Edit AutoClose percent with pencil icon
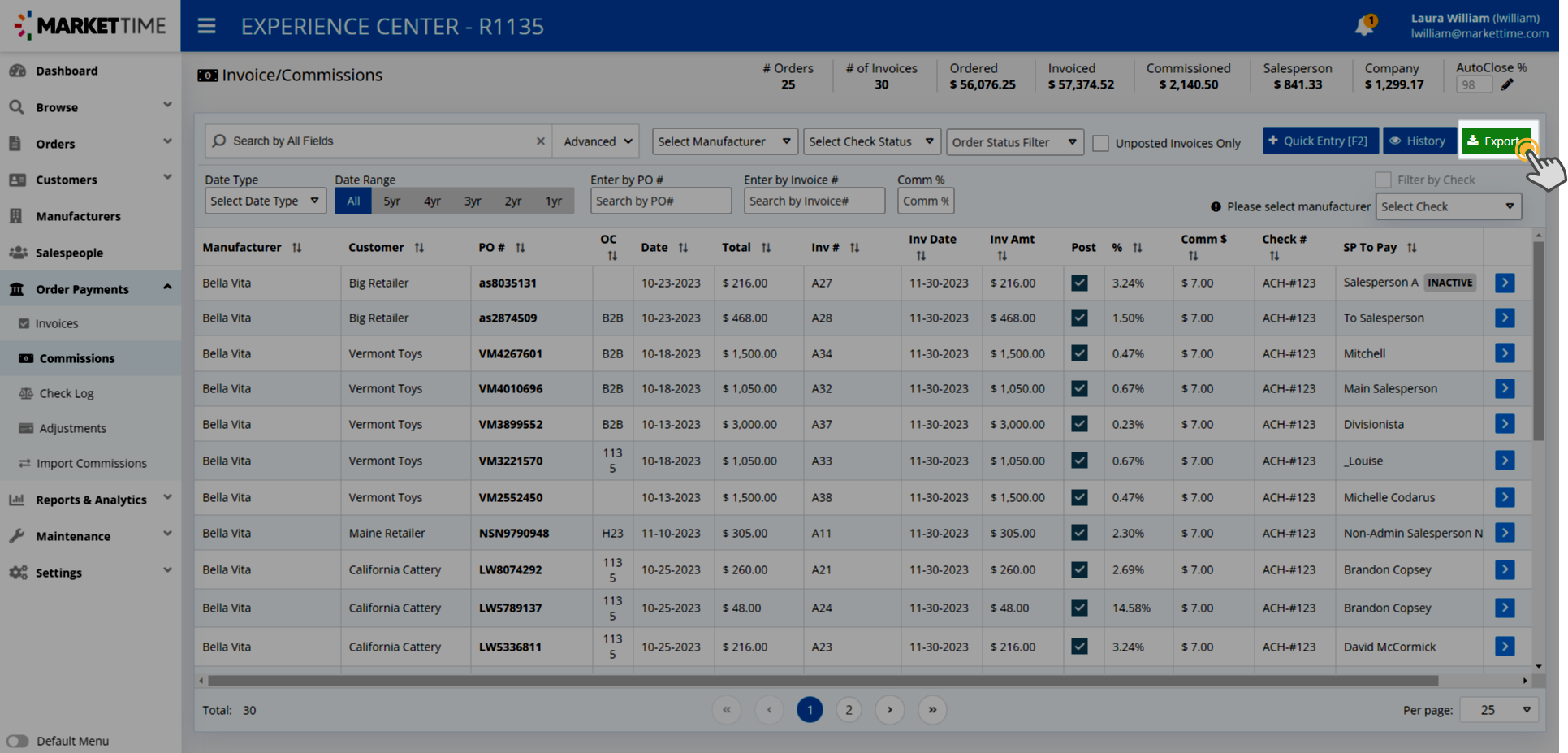The width and height of the screenshot is (1568, 753). click(x=1507, y=84)
